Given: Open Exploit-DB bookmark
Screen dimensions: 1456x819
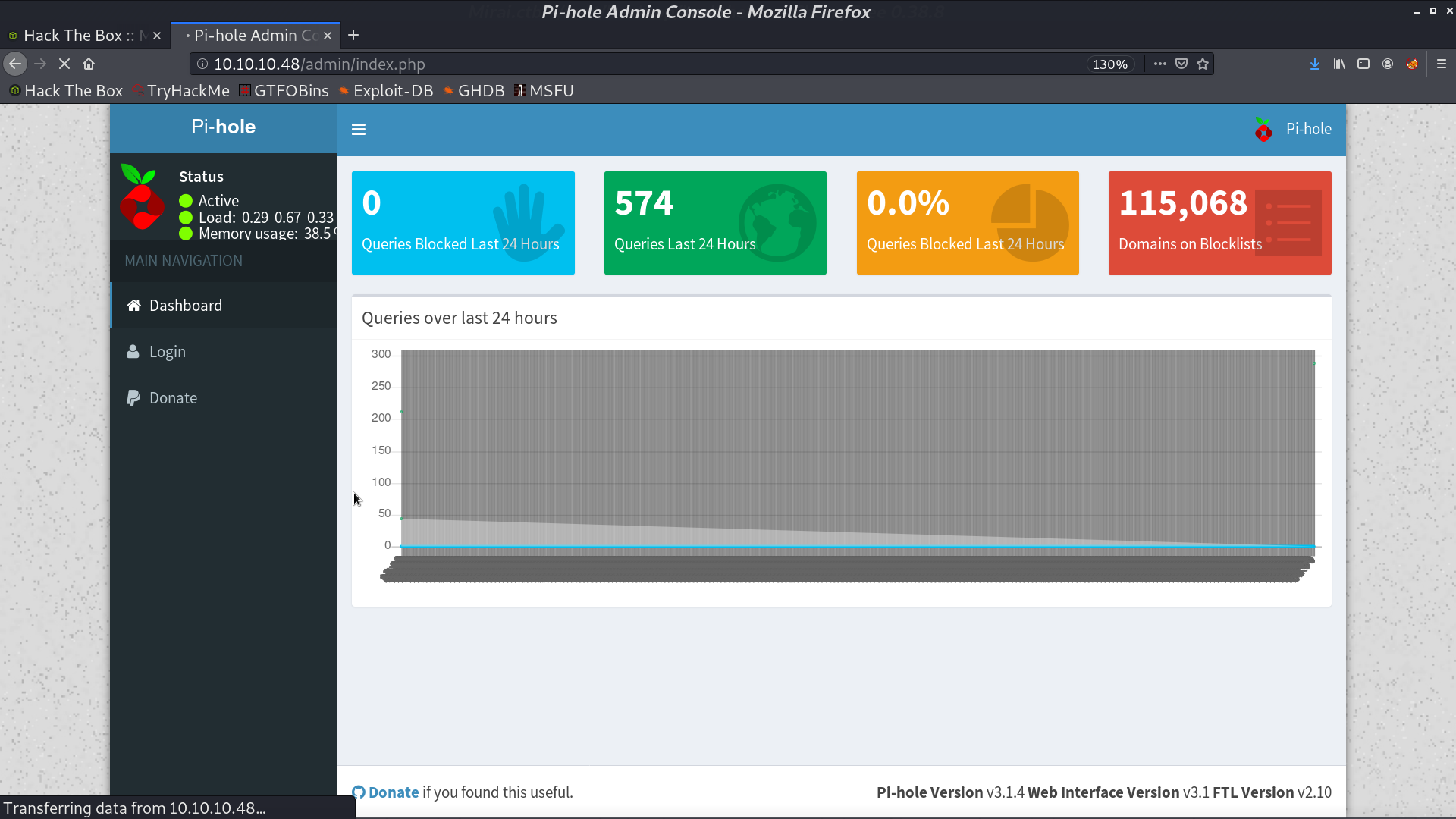Looking at the screenshot, I should 386,91.
